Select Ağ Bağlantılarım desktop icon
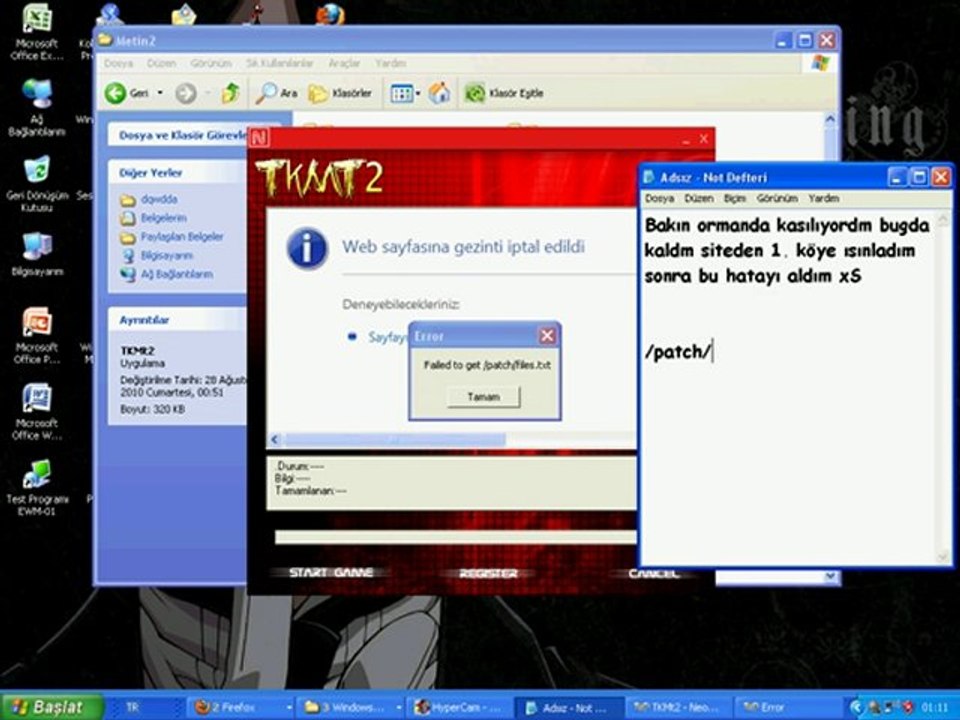960x720 pixels. 36,108
